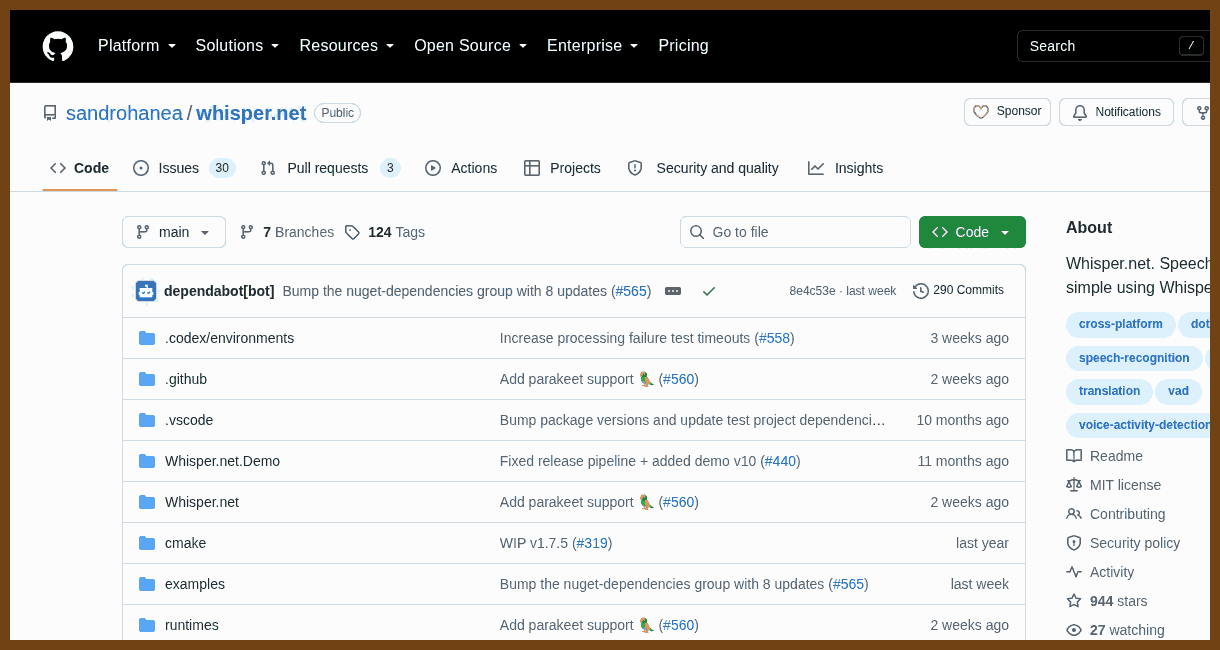This screenshot has width=1220, height=650.
Task: Select the cross-platform topic tag
Action: (1120, 324)
